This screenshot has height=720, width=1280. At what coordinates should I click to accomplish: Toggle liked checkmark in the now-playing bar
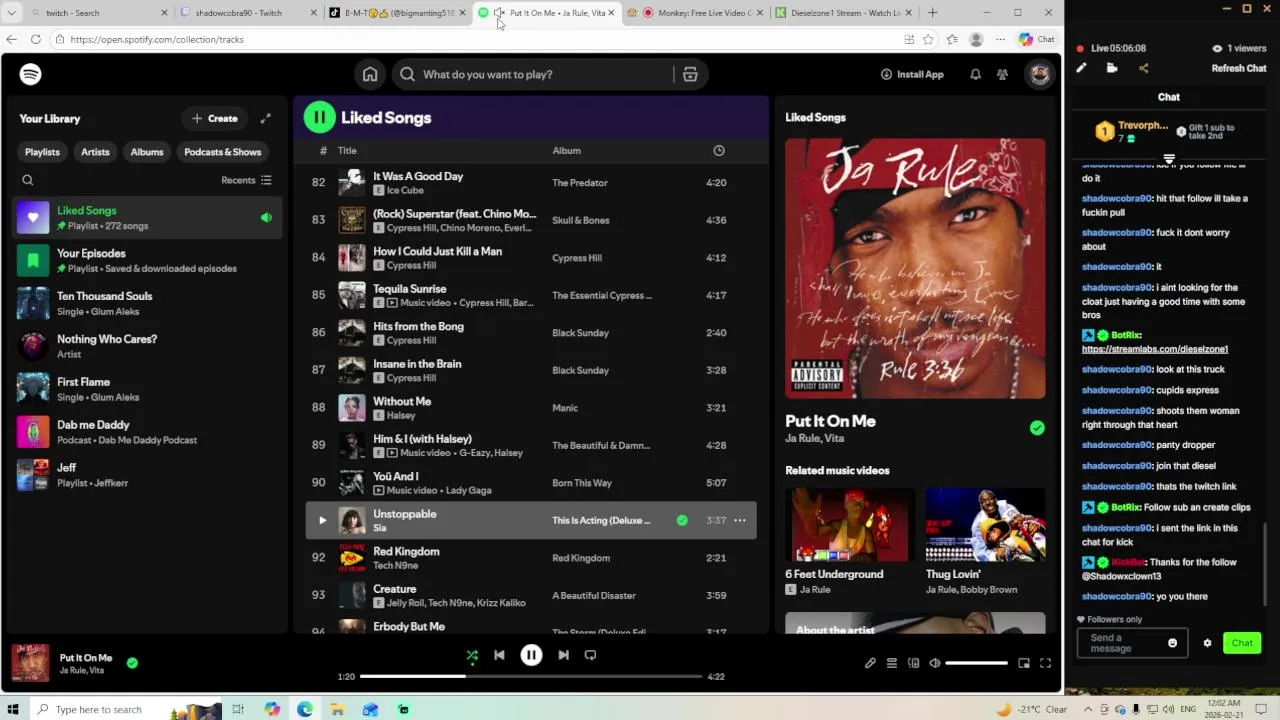coord(132,662)
